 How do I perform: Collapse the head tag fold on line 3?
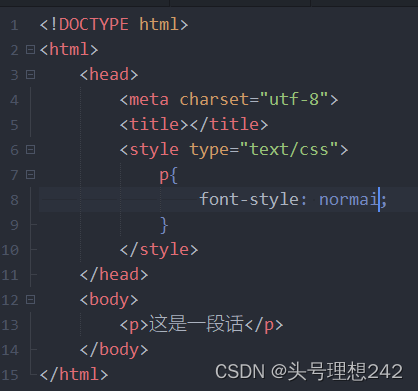[x=30, y=74]
